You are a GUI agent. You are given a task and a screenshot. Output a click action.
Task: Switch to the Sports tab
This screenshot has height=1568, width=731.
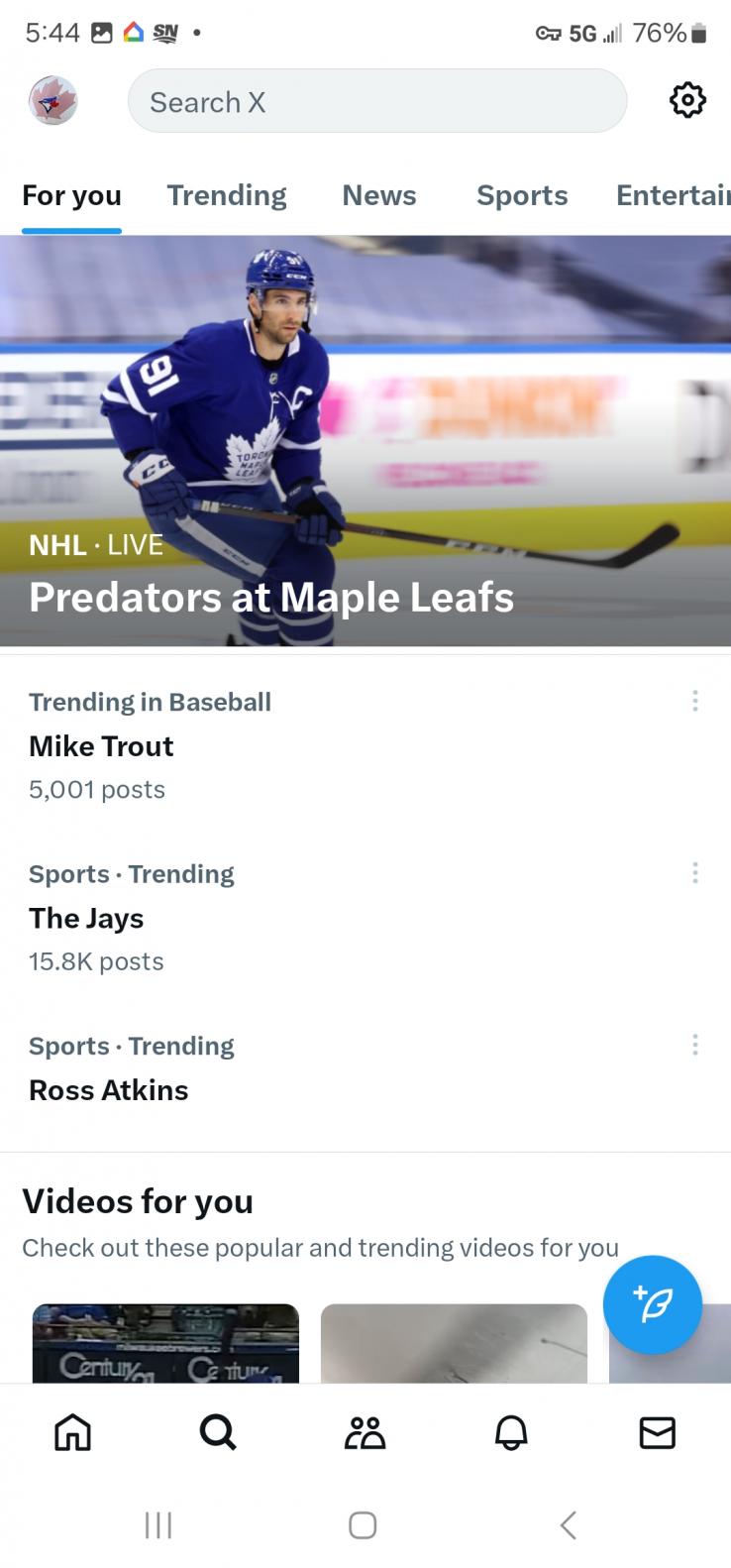click(522, 195)
